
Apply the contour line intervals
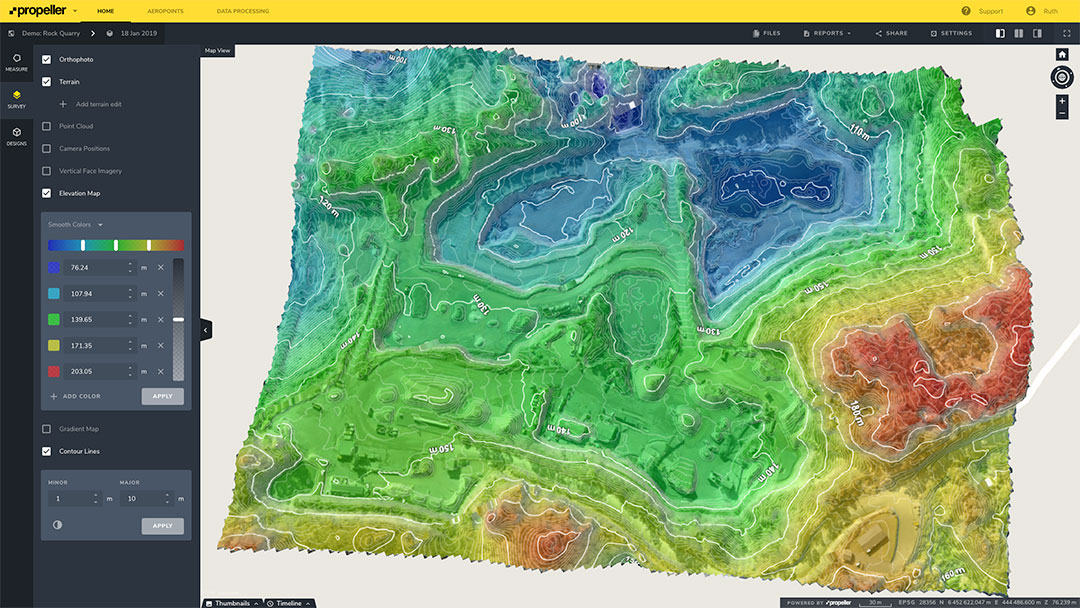163,525
